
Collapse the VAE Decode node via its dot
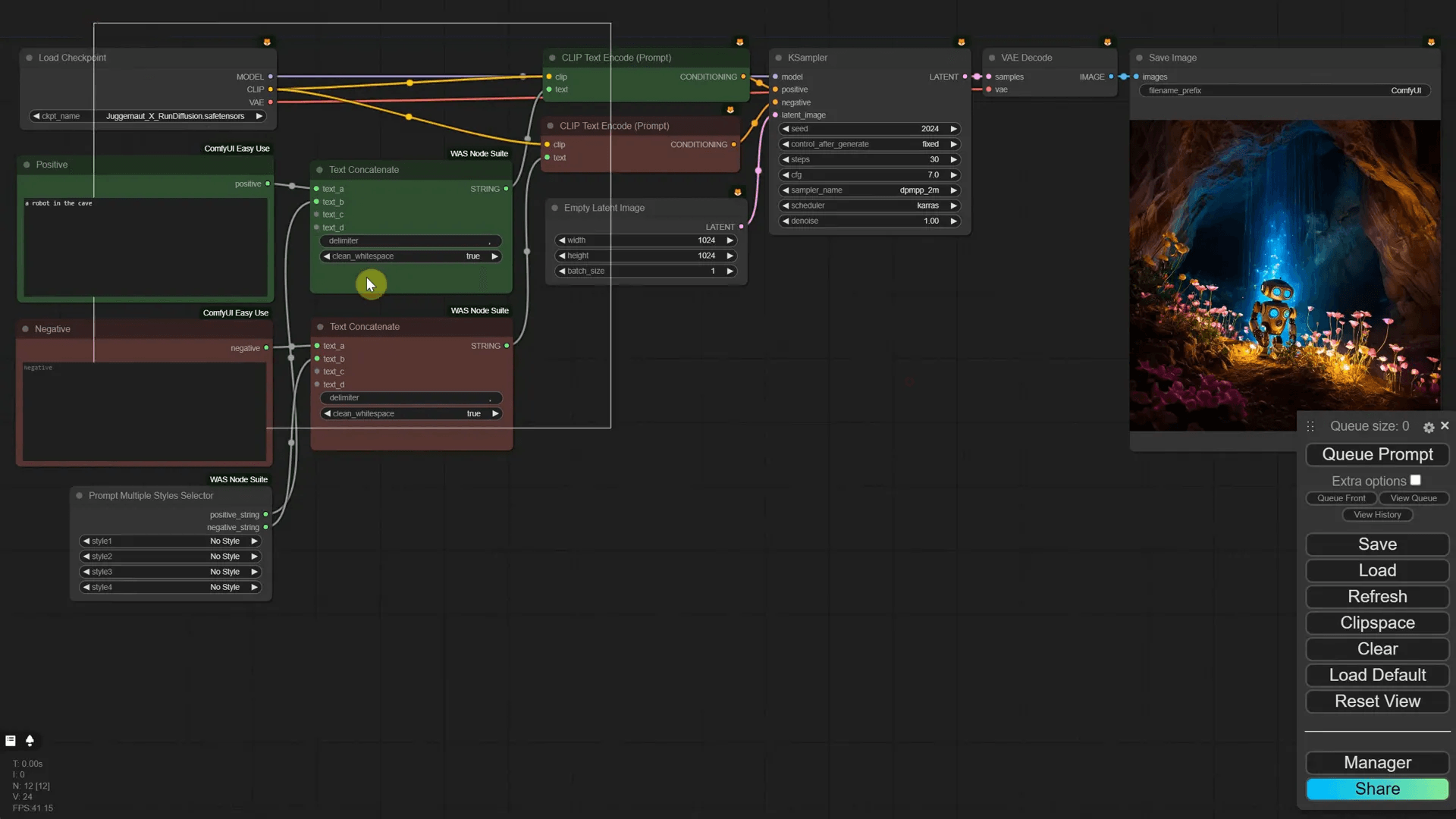click(x=993, y=57)
